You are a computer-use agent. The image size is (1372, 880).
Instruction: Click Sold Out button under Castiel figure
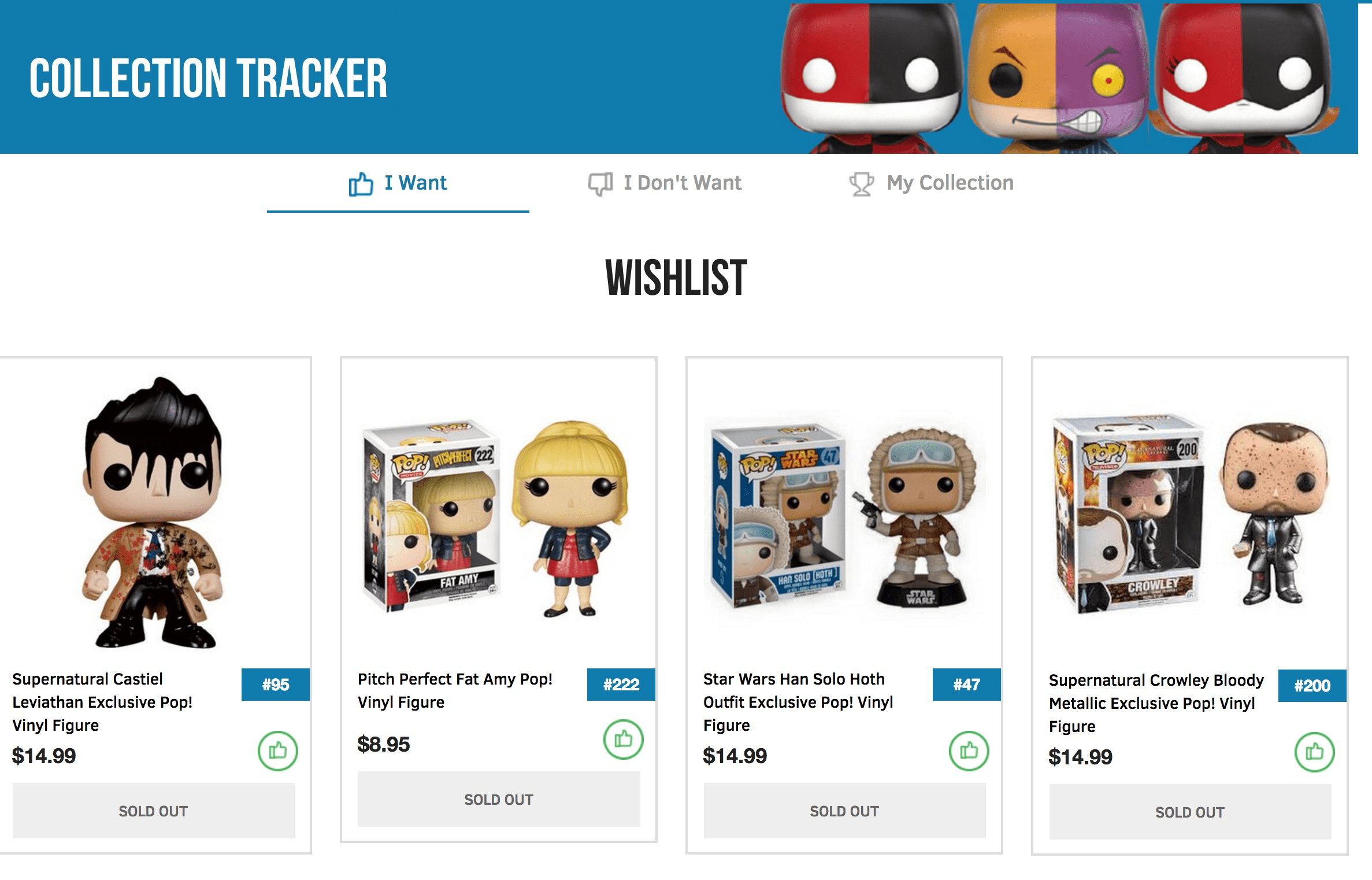click(x=154, y=811)
